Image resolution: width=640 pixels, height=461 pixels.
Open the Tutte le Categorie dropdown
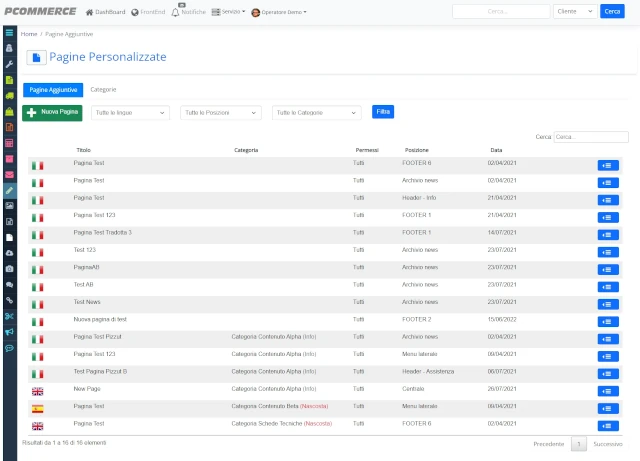[x=316, y=113]
